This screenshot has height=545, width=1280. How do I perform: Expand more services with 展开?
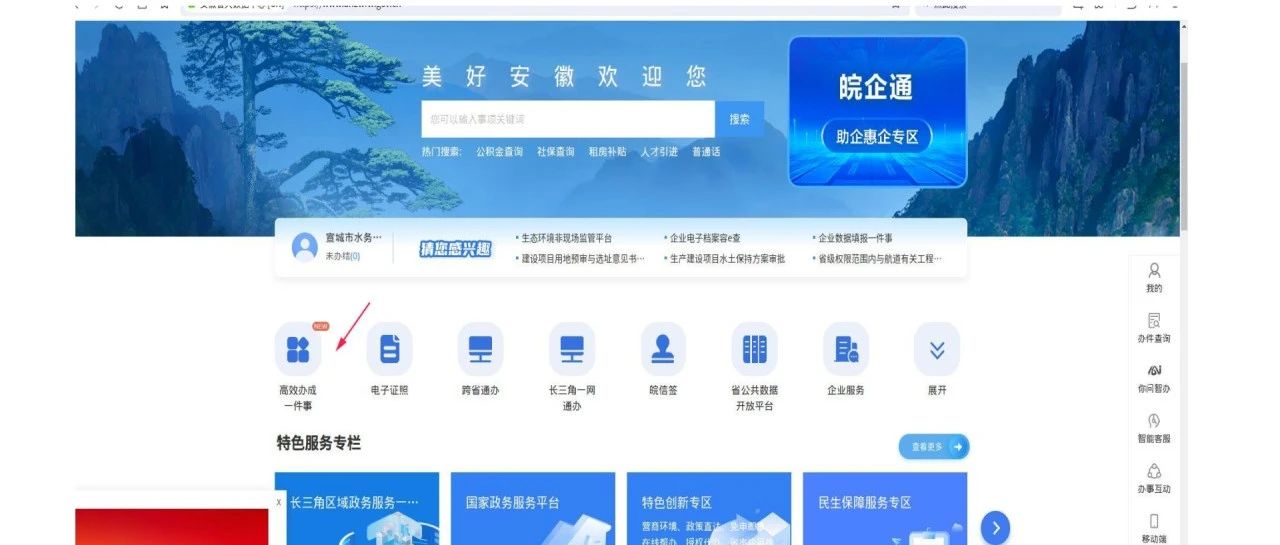pyautogui.click(x=937, y=349)
